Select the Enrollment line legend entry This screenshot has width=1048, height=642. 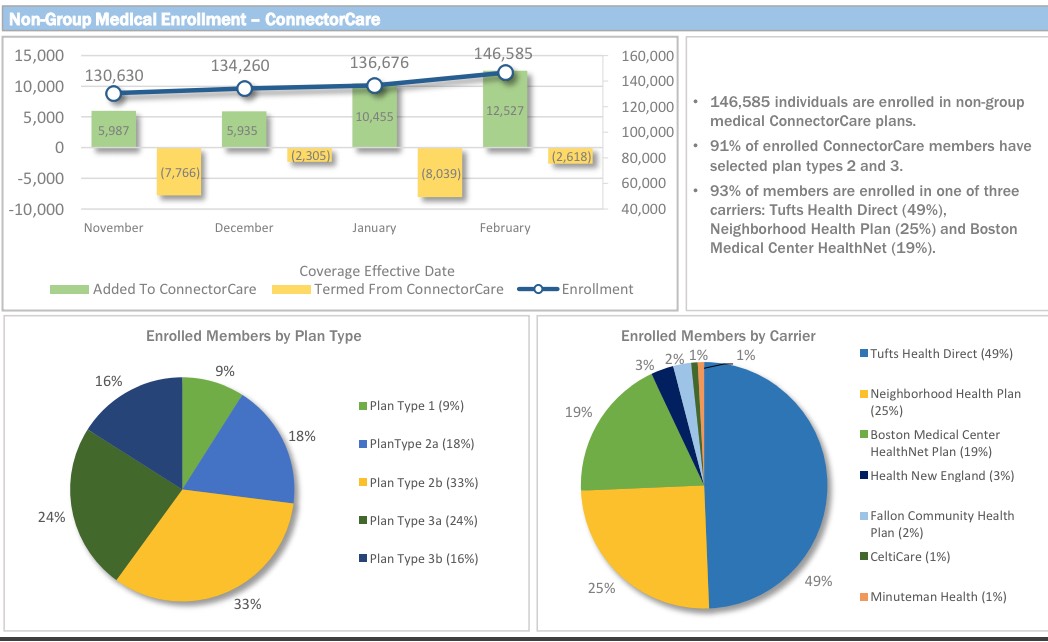coord(575,289)
